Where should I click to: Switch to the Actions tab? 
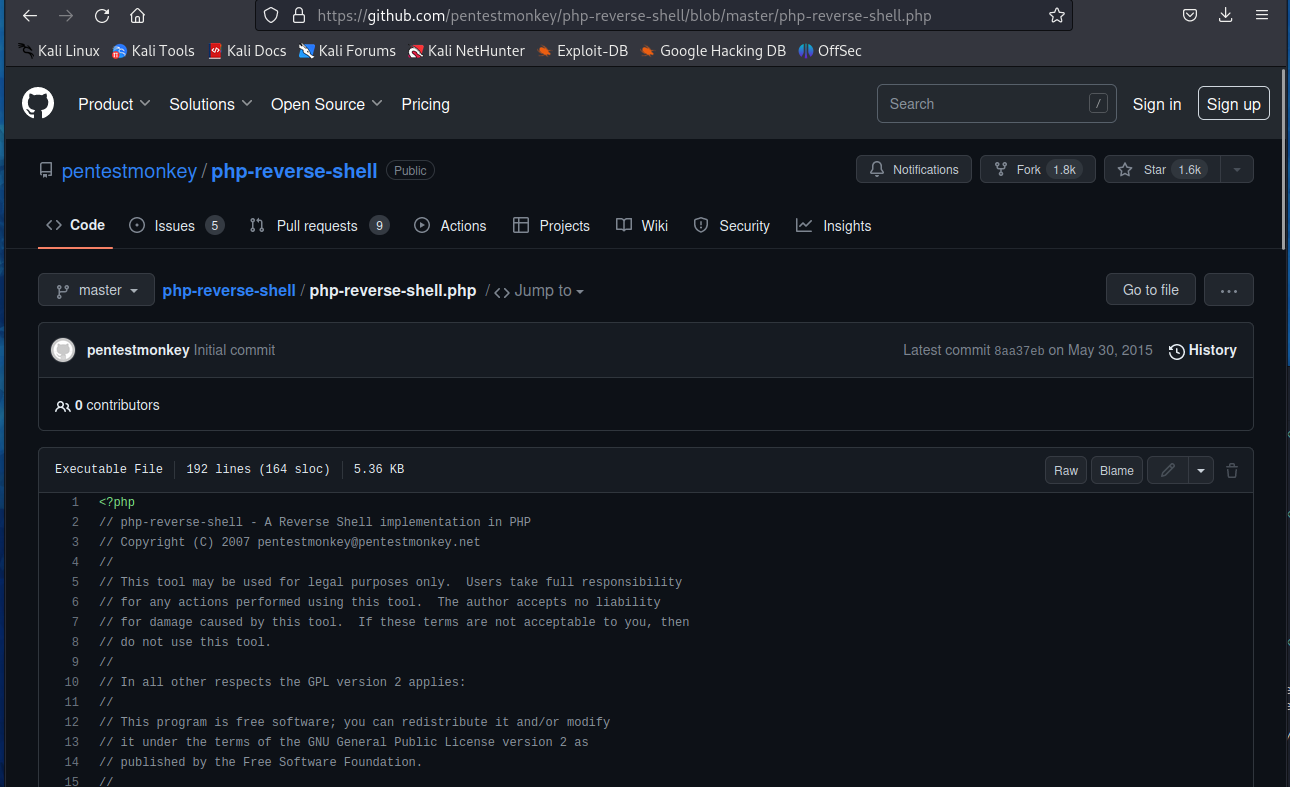(450, 226)
